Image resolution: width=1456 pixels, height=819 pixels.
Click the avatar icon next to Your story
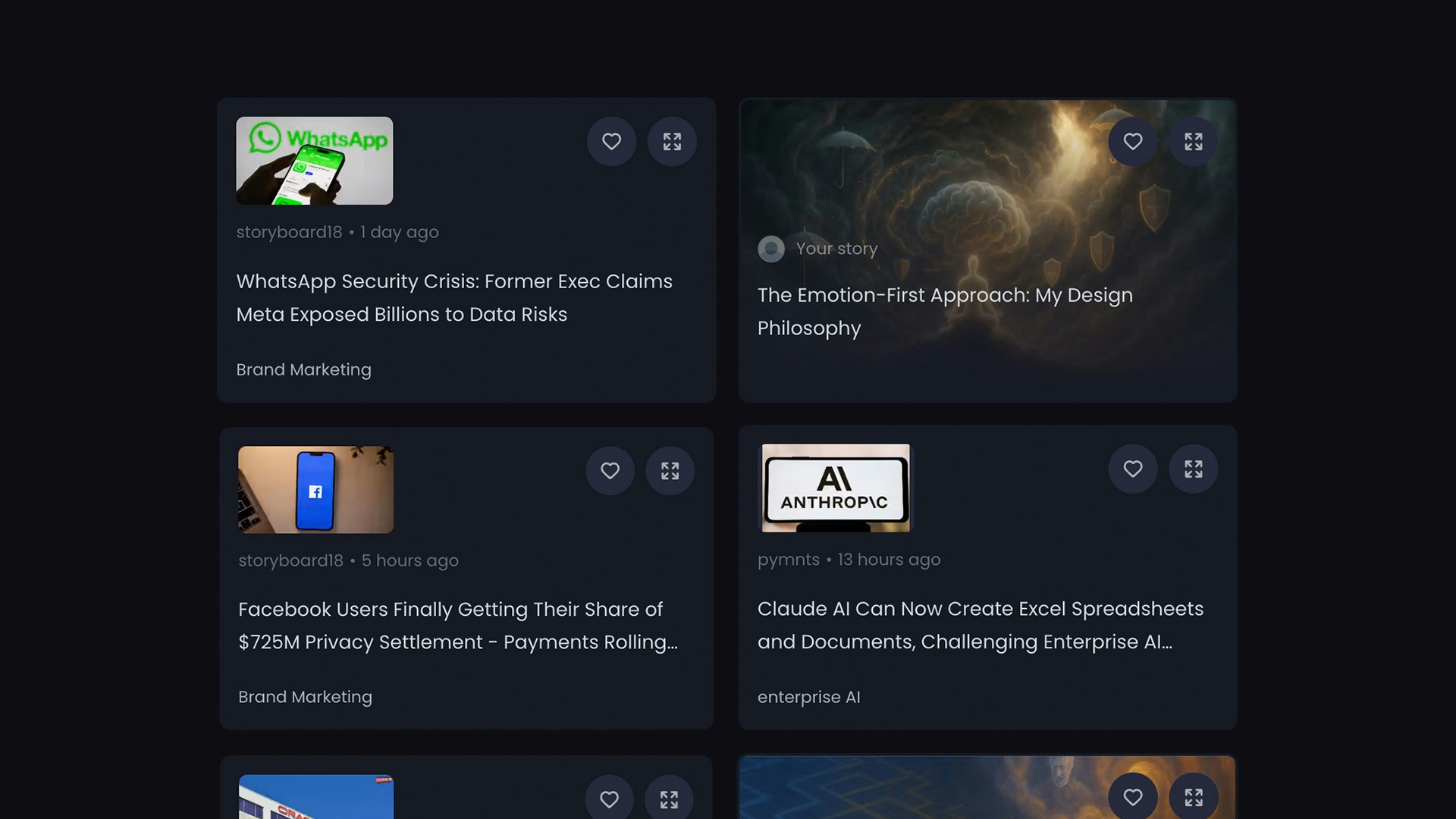[x=771, y=249]
